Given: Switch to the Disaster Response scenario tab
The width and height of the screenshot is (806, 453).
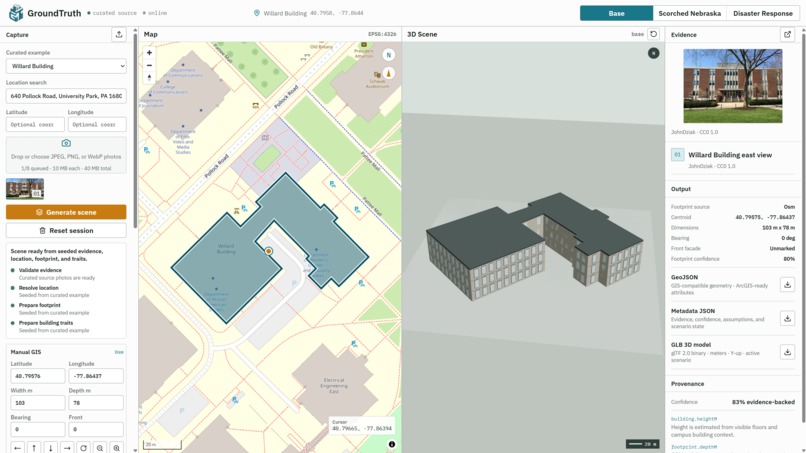Looking at the screenshot, I should (762, 13).
